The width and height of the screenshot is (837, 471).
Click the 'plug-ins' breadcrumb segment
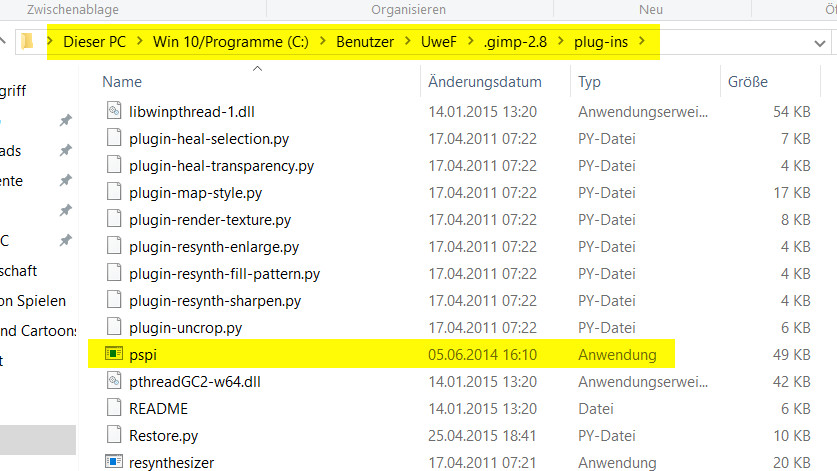pyautogui.click(x=601, y=42)
